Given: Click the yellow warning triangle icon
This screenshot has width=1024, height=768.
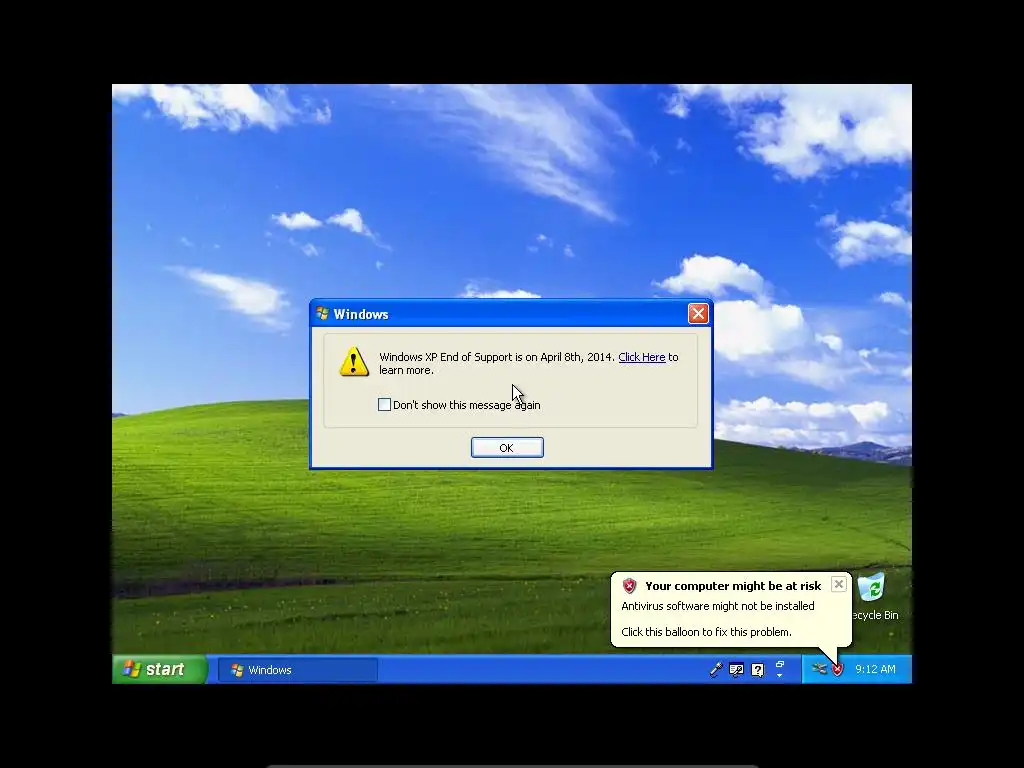Looking at the screenshot, I should click(x=354, y=361).
